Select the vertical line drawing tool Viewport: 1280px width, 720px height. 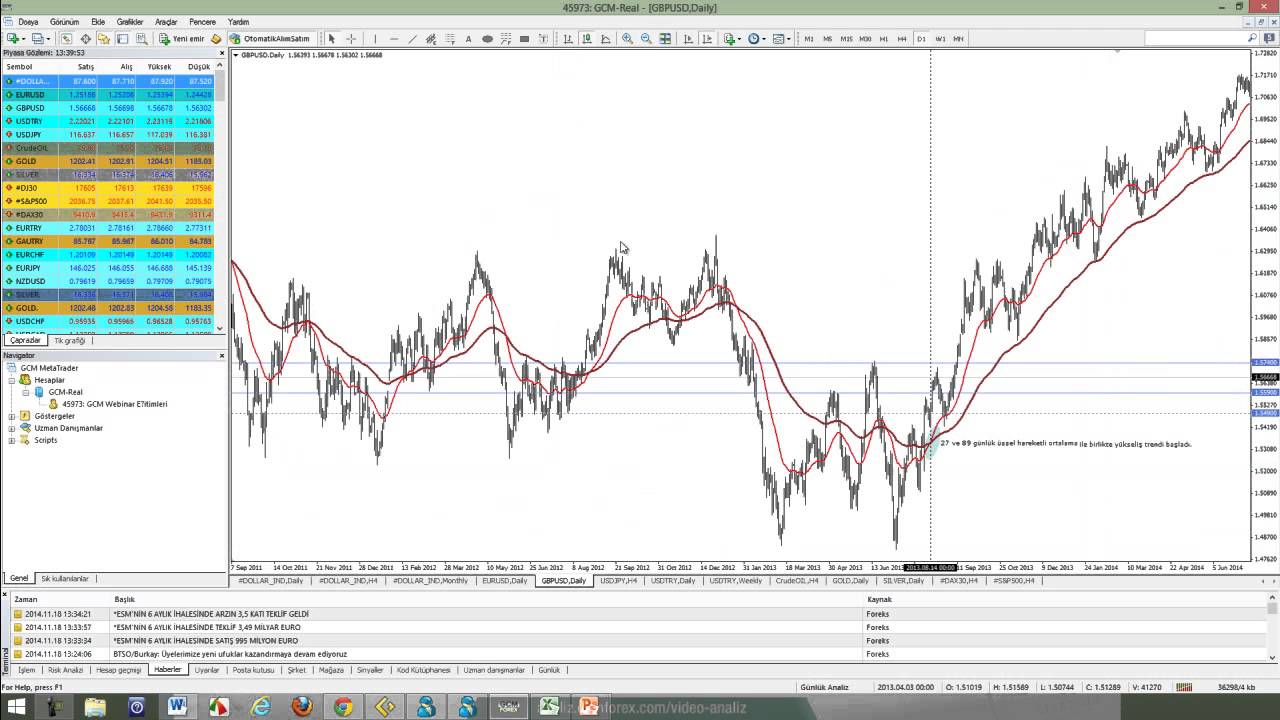pyautogui.click(x=375, y=39)
